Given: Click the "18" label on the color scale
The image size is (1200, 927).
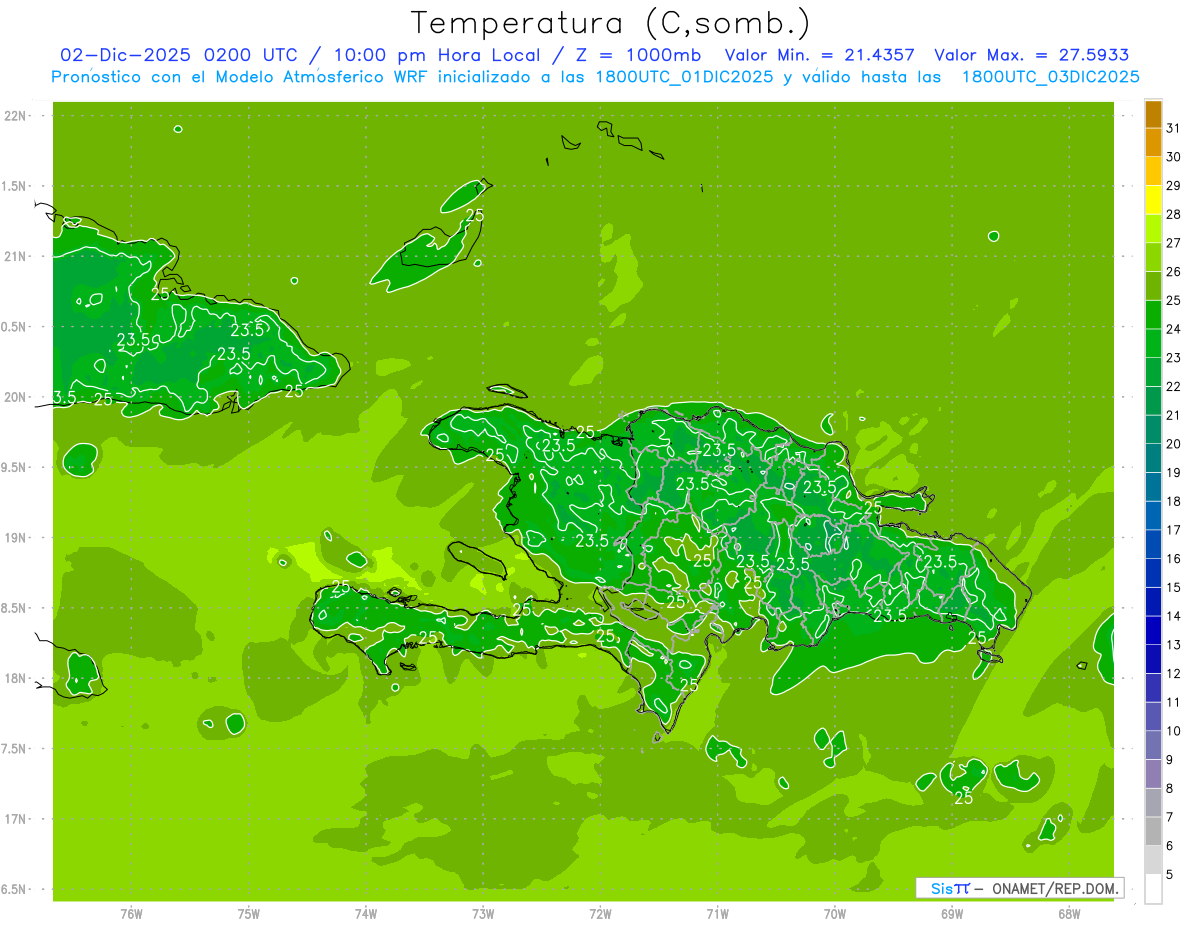Looking at the screenshot, I should (x=1174, y=501).
